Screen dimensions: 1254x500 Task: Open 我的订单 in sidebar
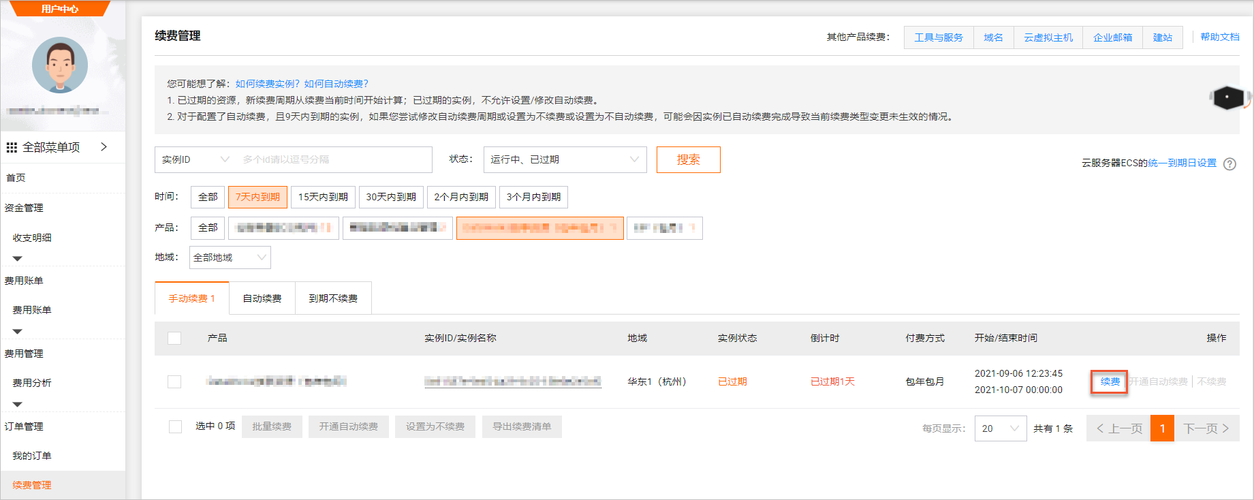tap(32, 456)
